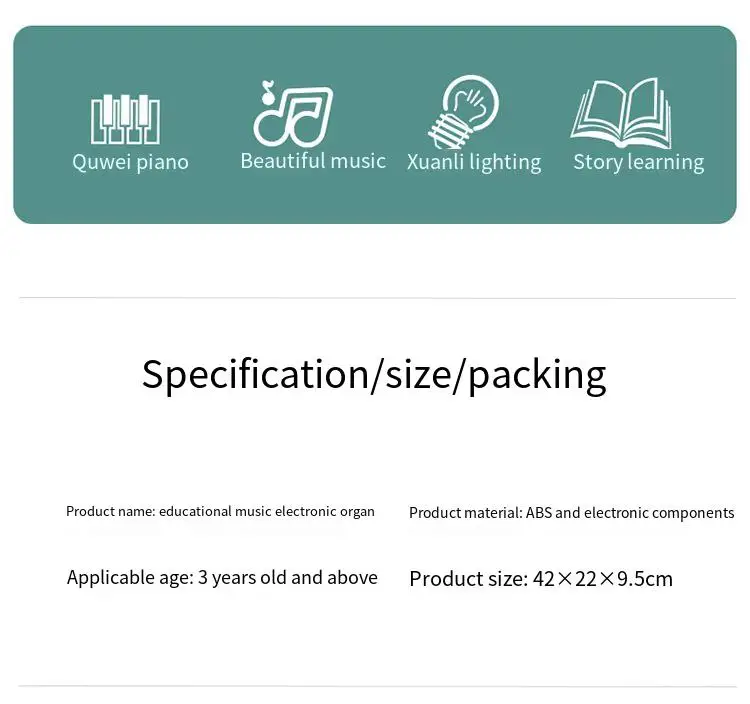
Task: Click 'ABS and electronic components' text
Action: [x=630, y=513]
